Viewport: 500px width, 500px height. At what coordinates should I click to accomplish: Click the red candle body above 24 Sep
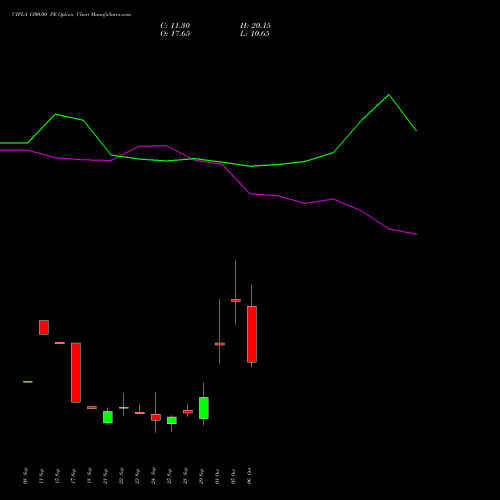point(156,417)
